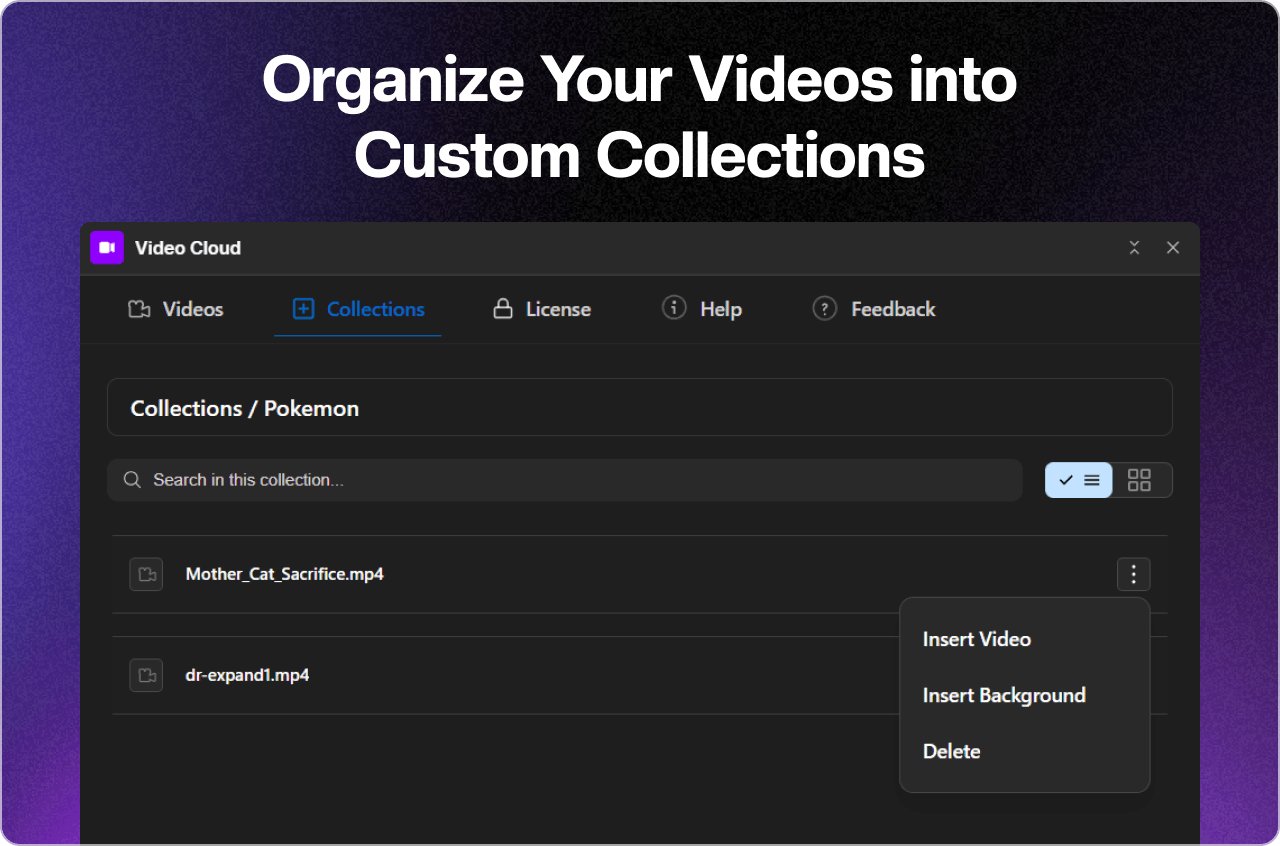
Task: Enable the checkmark selection mode
Action: (1066, 480)
